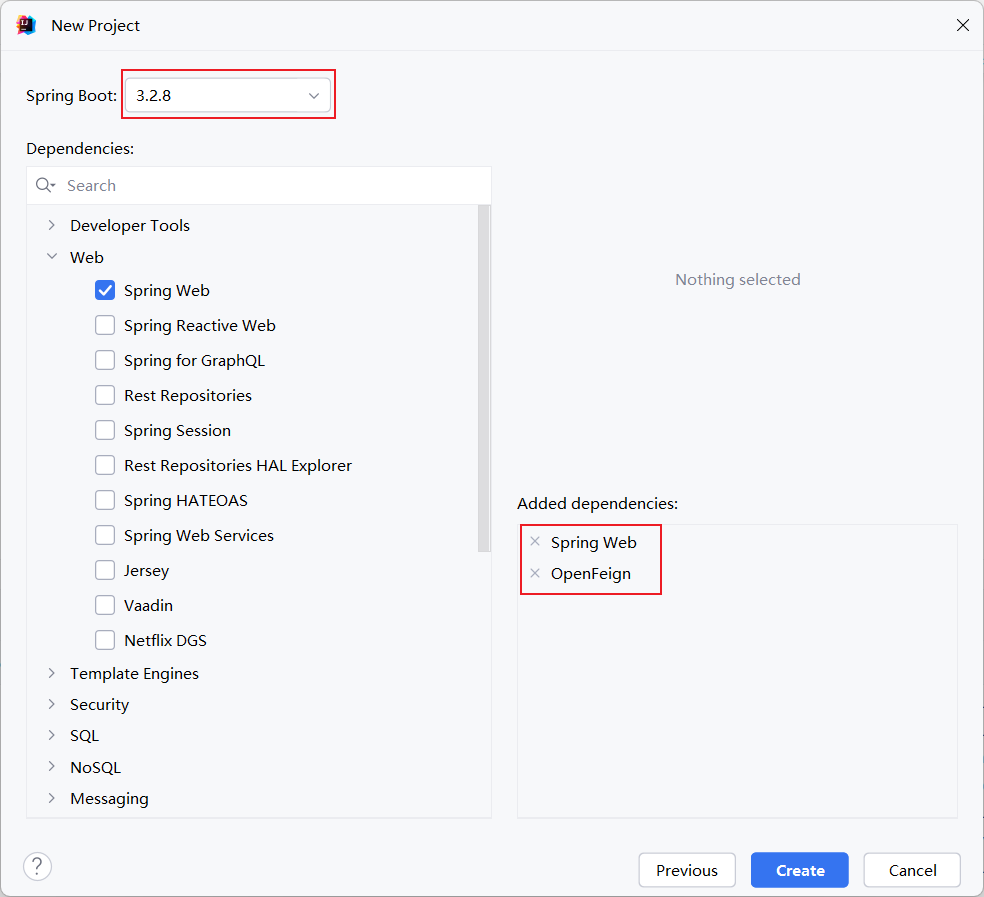Screen dimensions: 984x897
Task: Expand the Developer Tools category
Action: coord(52,225)
